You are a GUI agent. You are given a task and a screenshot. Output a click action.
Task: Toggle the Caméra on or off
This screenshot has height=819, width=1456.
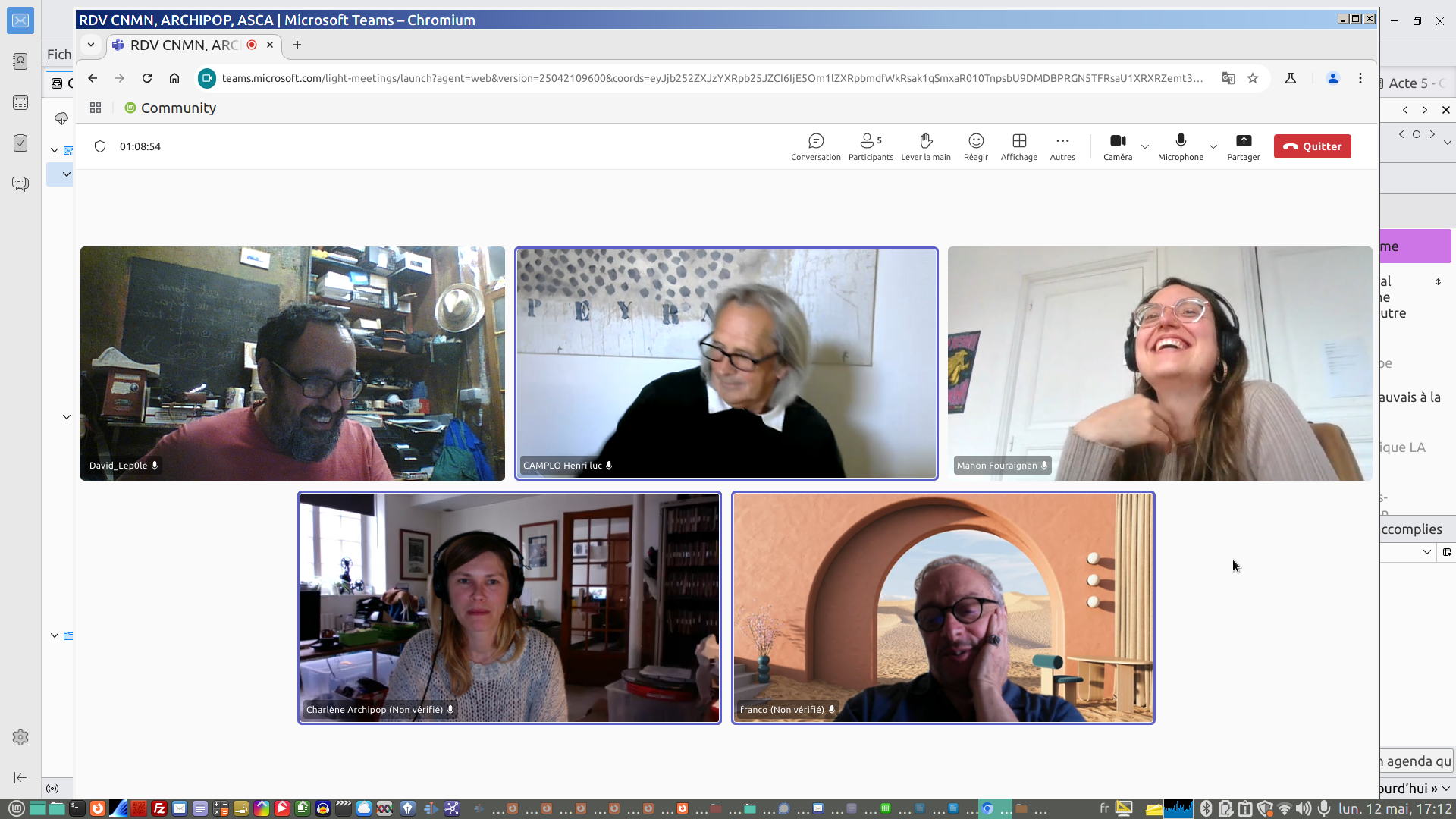coord(1117,146)
